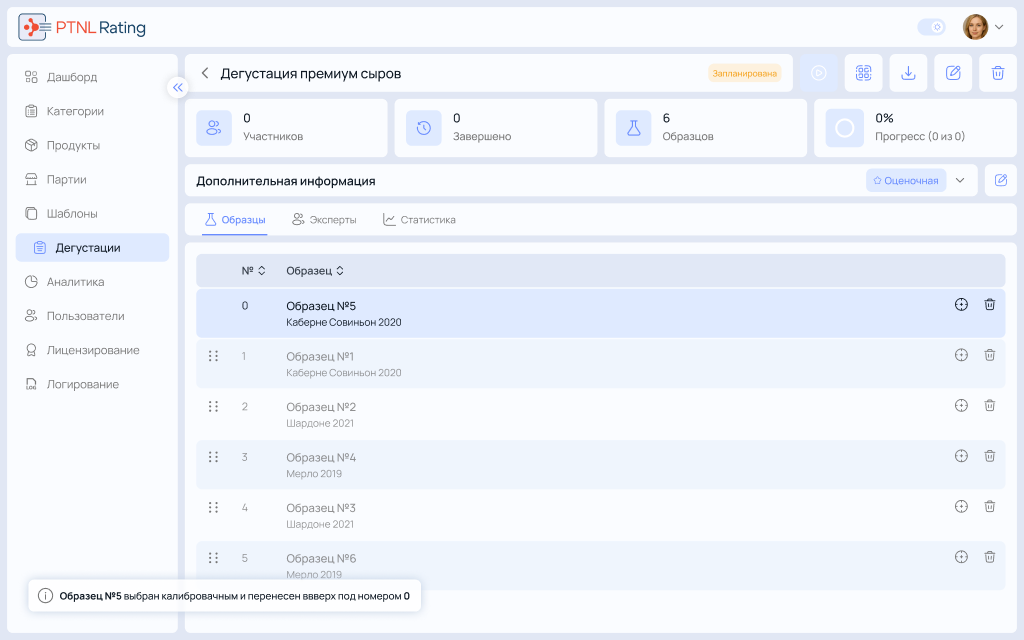
Task: Switch to the Образцы tab
Action: point(234,219)
